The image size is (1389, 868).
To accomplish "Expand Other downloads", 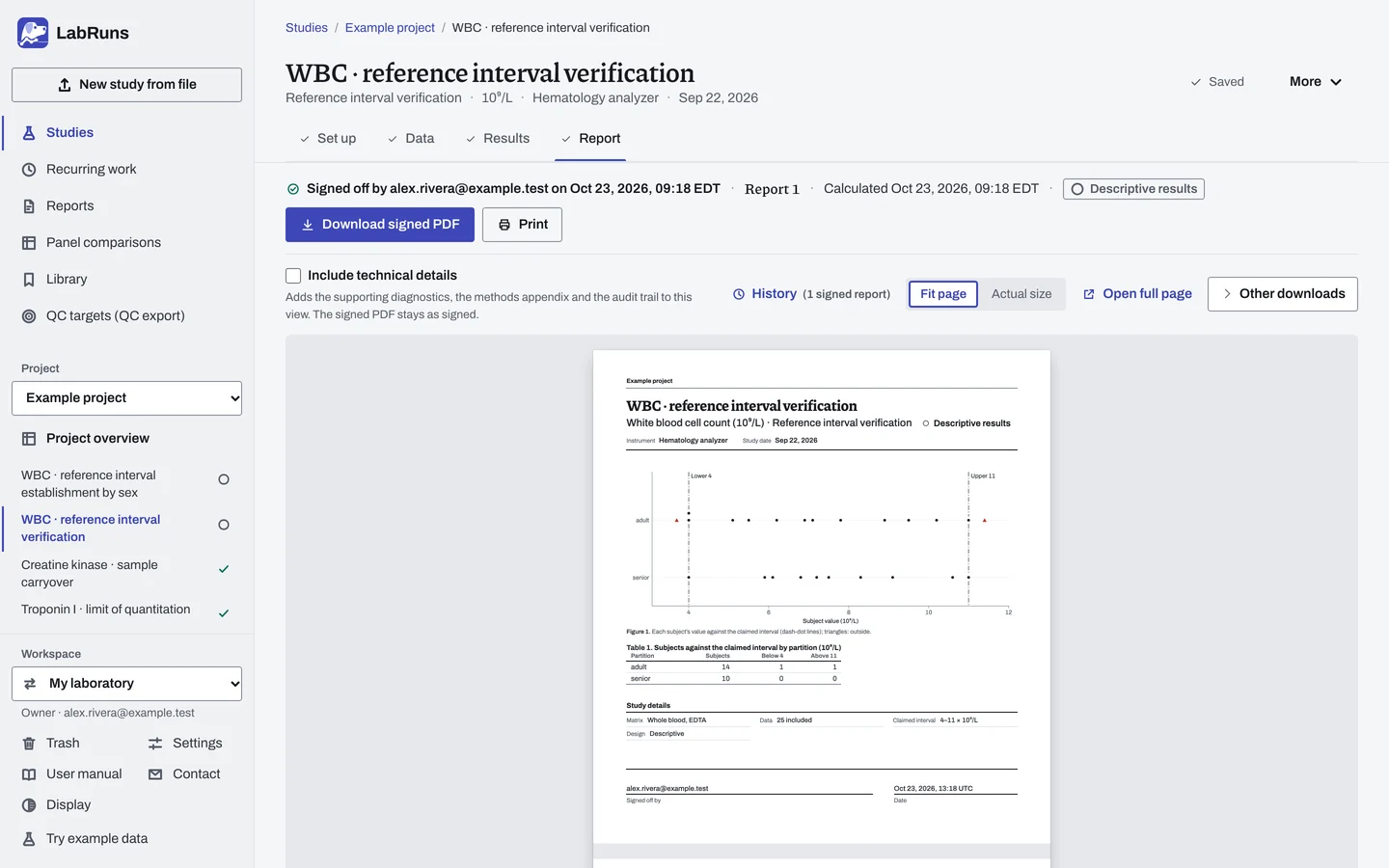I will tap(1283, 294).
